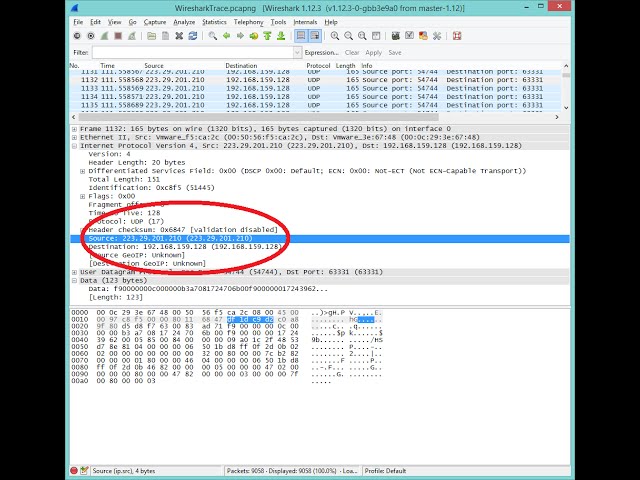Click packet list horizontal scrollbar right arrow

(557, 117)
